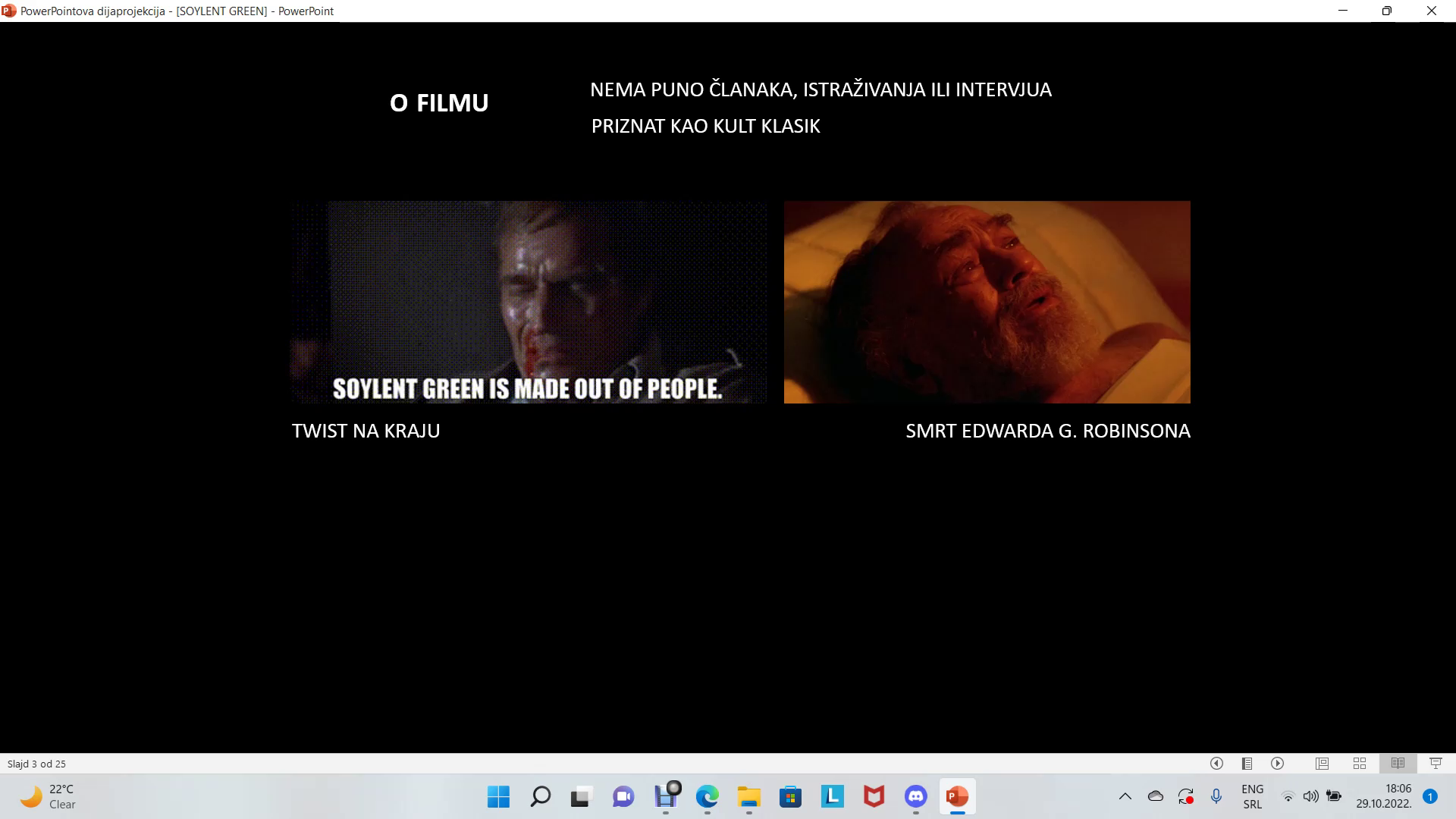The height and width of the screenshot is (819, 1456).
Task: Open Discord from the taskbar
Action: pos(916,797)
